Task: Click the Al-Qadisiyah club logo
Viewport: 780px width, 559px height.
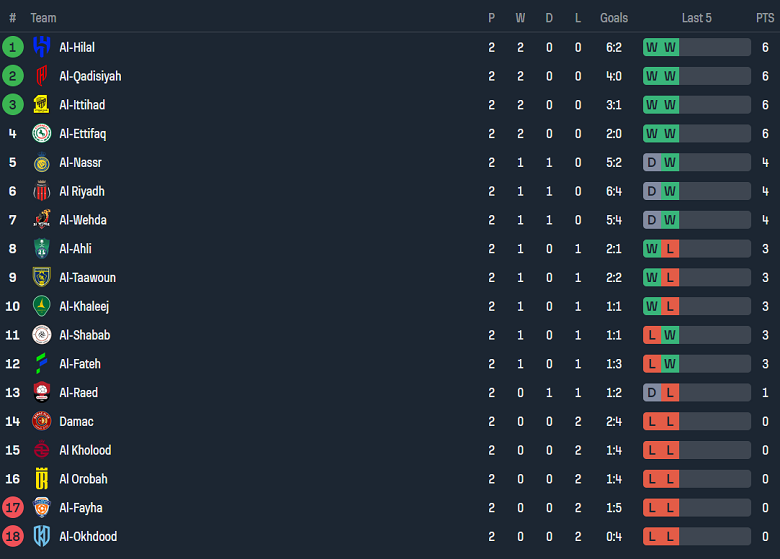Action: [41, 76]
